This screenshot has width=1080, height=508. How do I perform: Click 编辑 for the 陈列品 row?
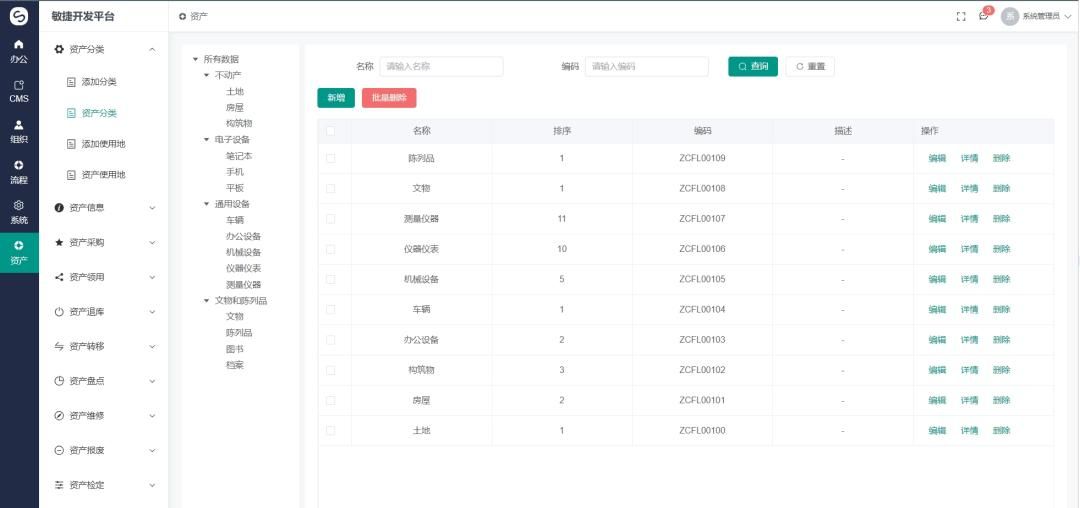[937, 158]
